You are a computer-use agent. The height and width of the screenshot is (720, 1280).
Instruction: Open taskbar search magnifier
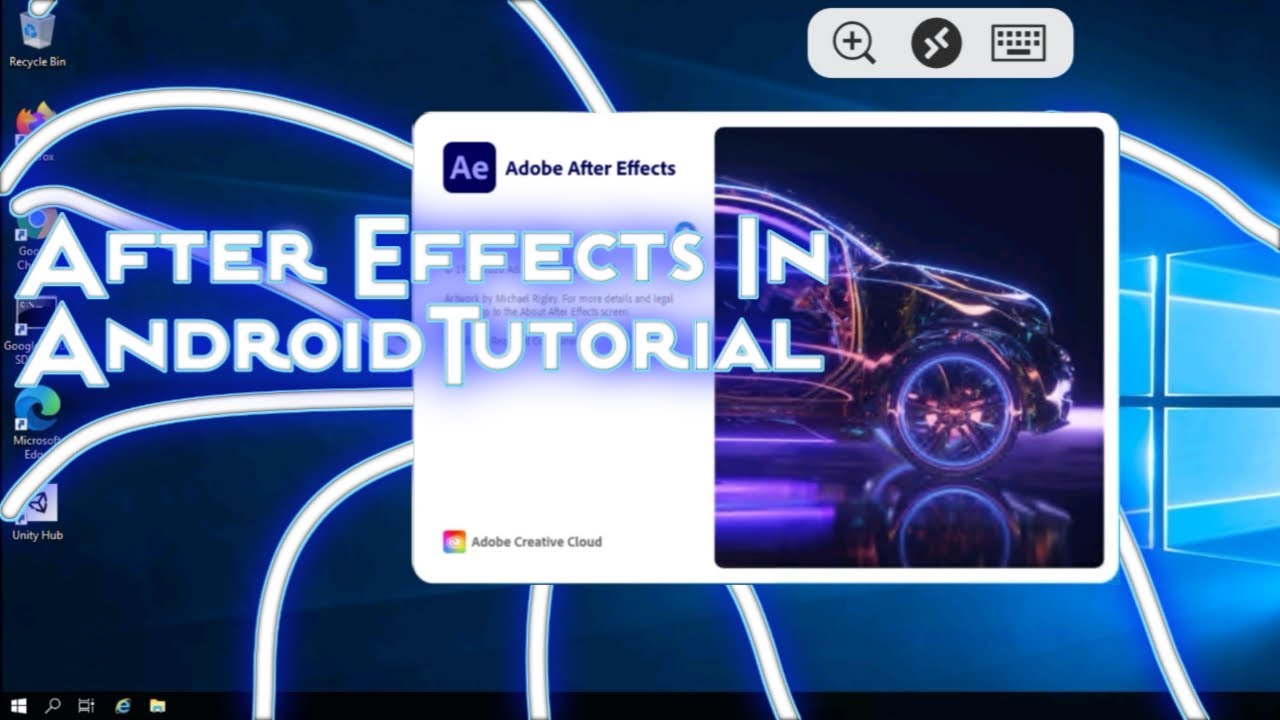tap(53, 706)
